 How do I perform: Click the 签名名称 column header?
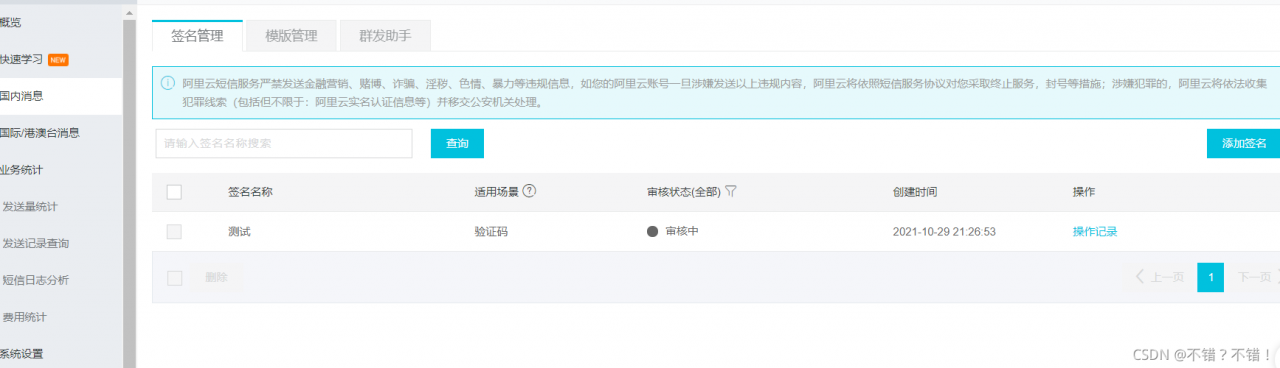coord(251,192)
